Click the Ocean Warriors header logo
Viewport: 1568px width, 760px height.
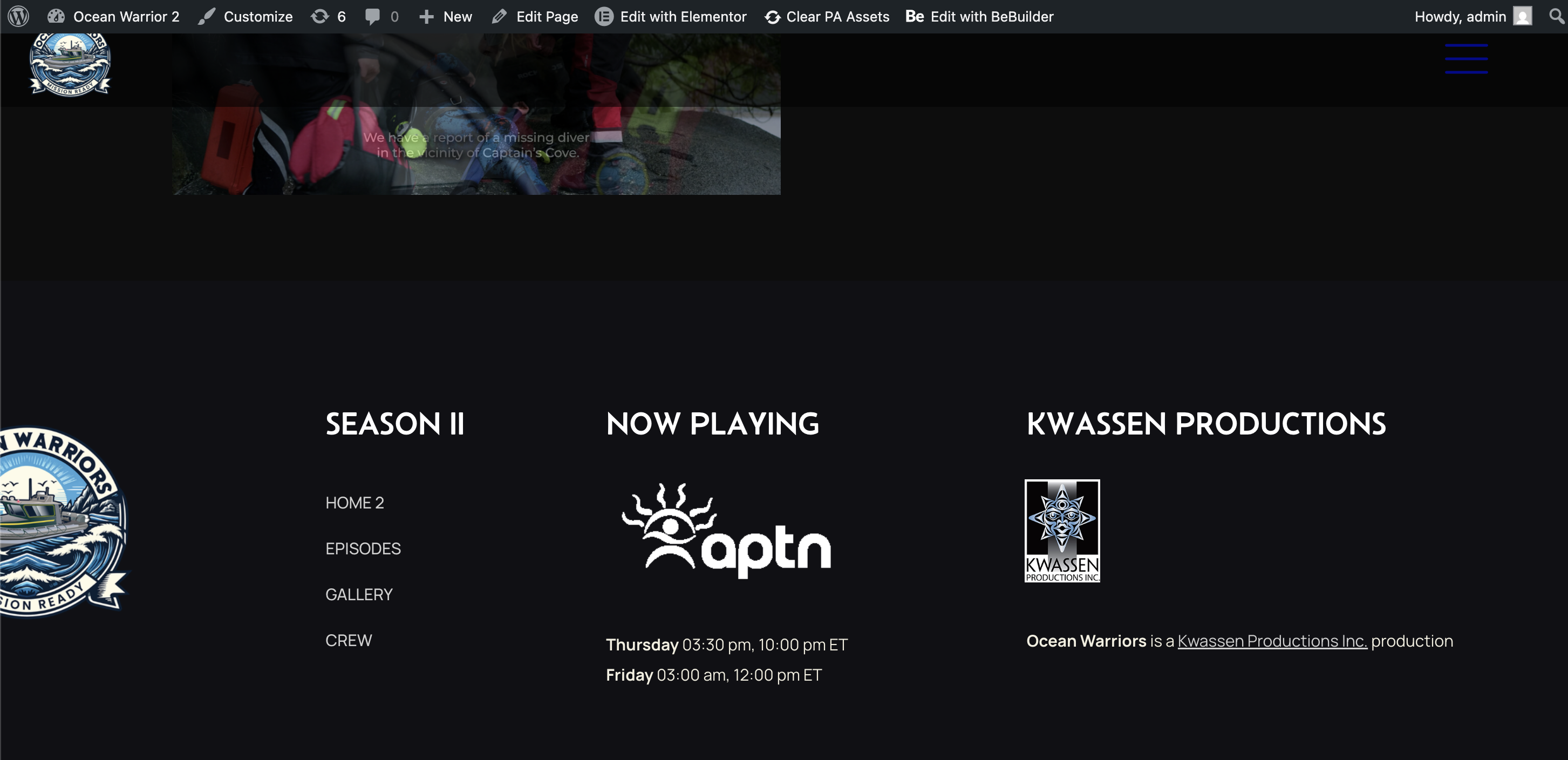(70, 63)
